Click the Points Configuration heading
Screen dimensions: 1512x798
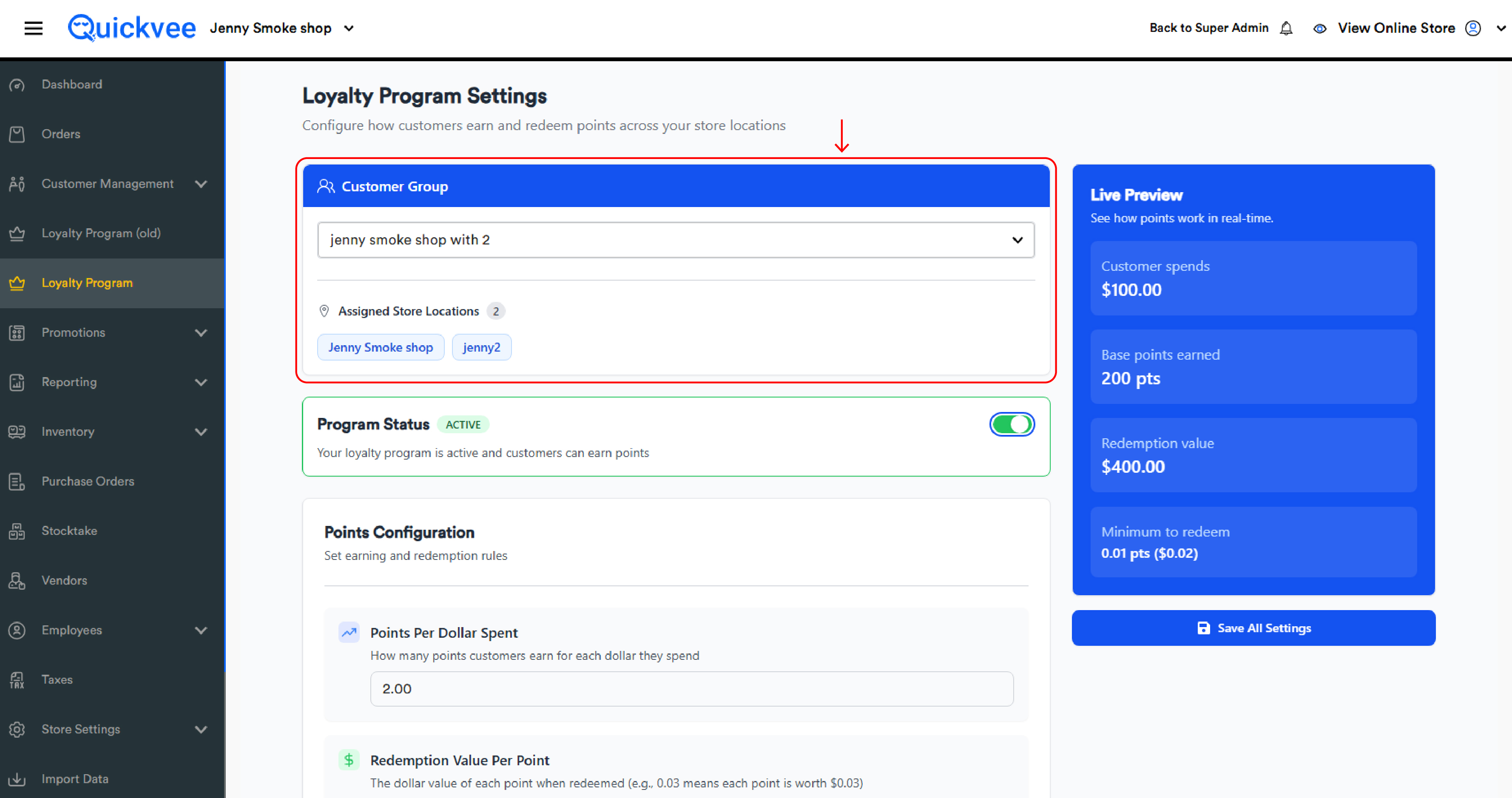click(399, 533)
